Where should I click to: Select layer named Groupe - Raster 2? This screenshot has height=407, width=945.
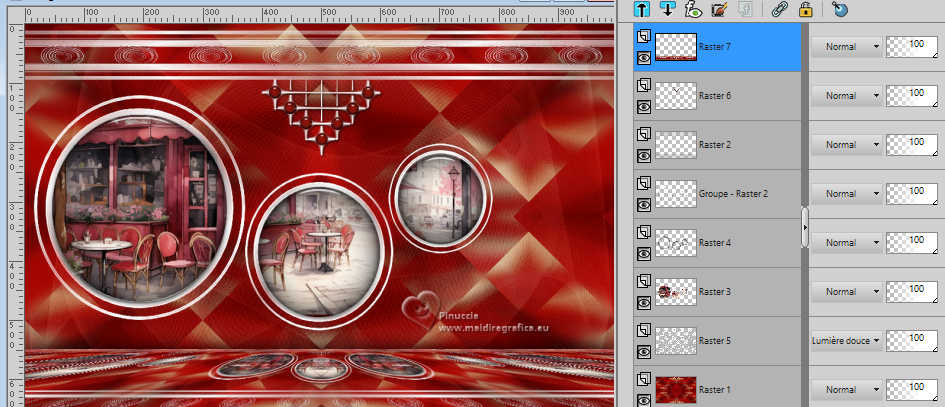click(x=733, y=194)
